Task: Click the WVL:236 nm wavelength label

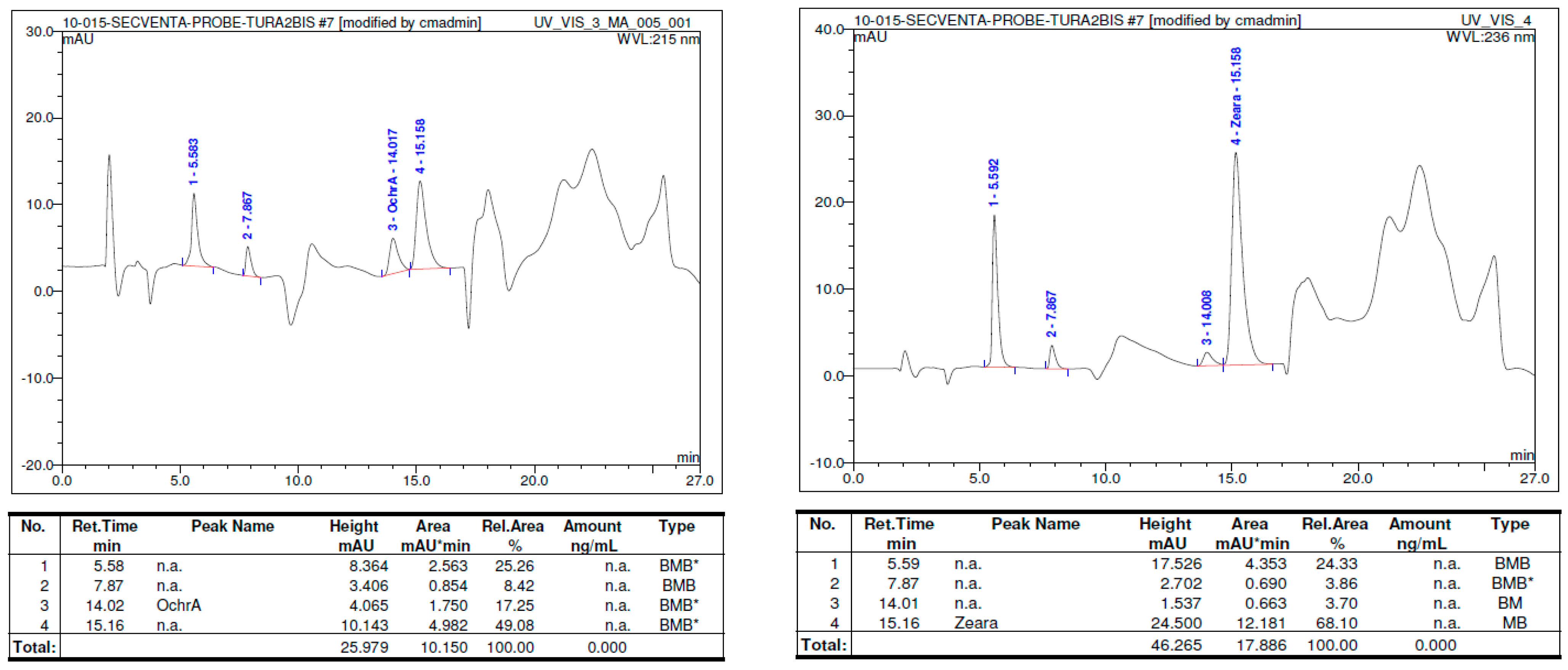Action: pyautogui.click(x=1489, y=37)
